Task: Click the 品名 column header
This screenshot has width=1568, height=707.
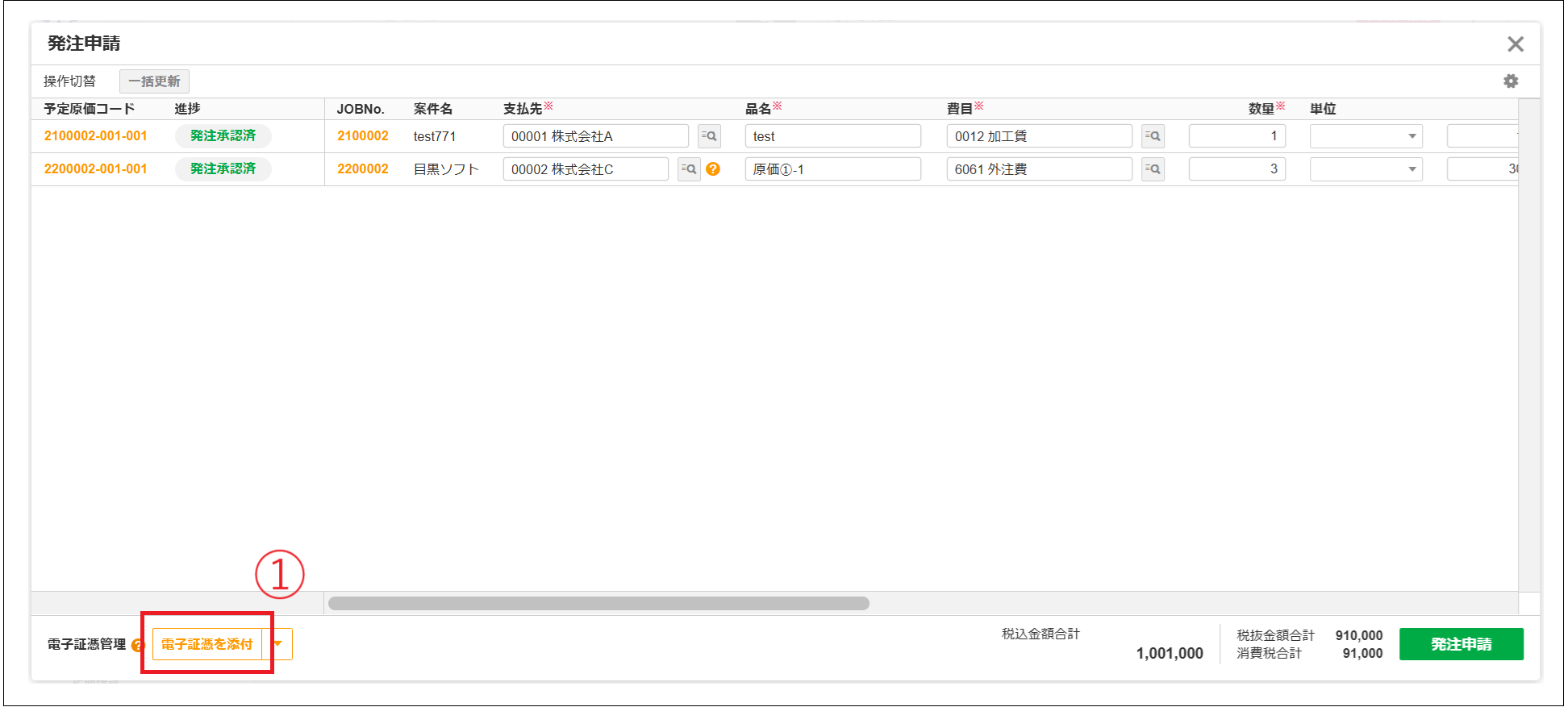Action: click(x=758, y=109)
